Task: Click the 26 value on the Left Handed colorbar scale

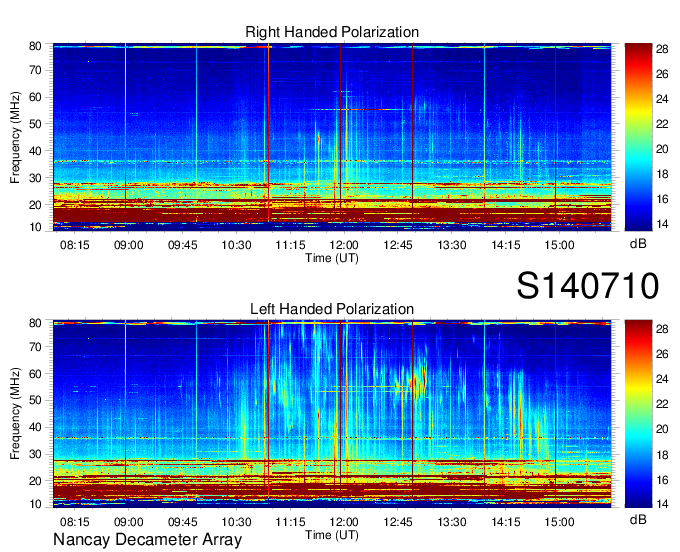Action: (662, 354)
